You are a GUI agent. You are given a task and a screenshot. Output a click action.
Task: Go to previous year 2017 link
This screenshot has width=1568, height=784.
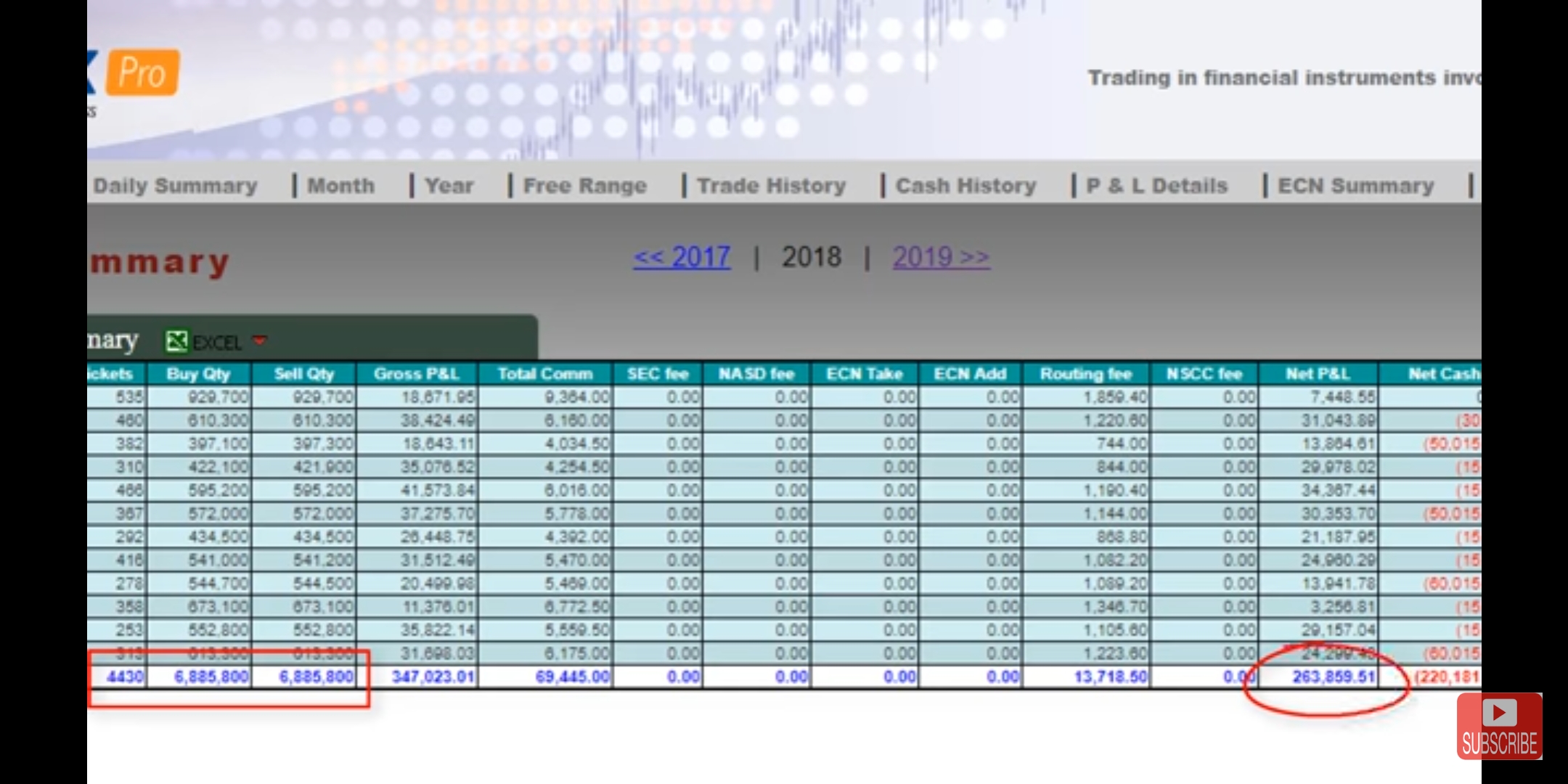[682, 258]
